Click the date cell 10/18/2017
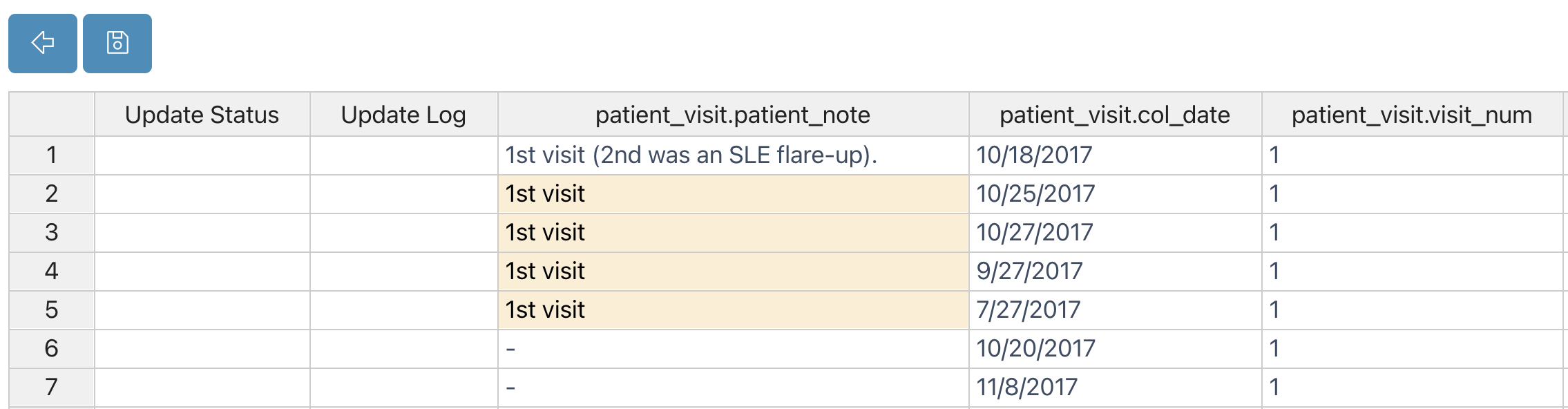Screen dimensions: 1568x409 pyautogui.click(x=1115, y=155)
